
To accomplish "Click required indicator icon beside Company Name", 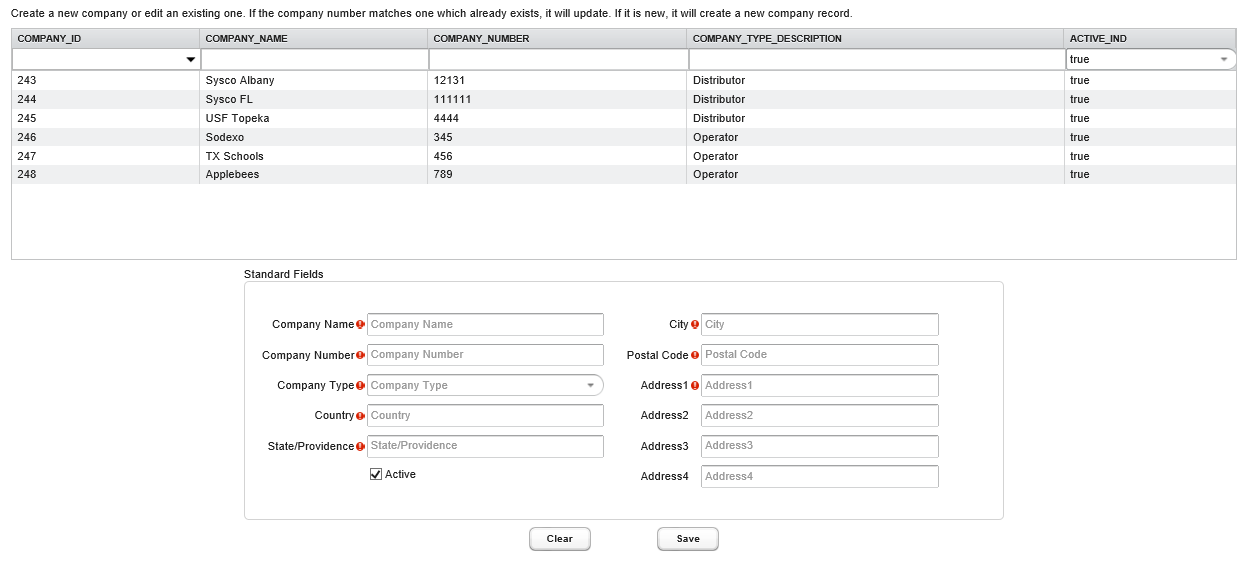I will [360, 325].
